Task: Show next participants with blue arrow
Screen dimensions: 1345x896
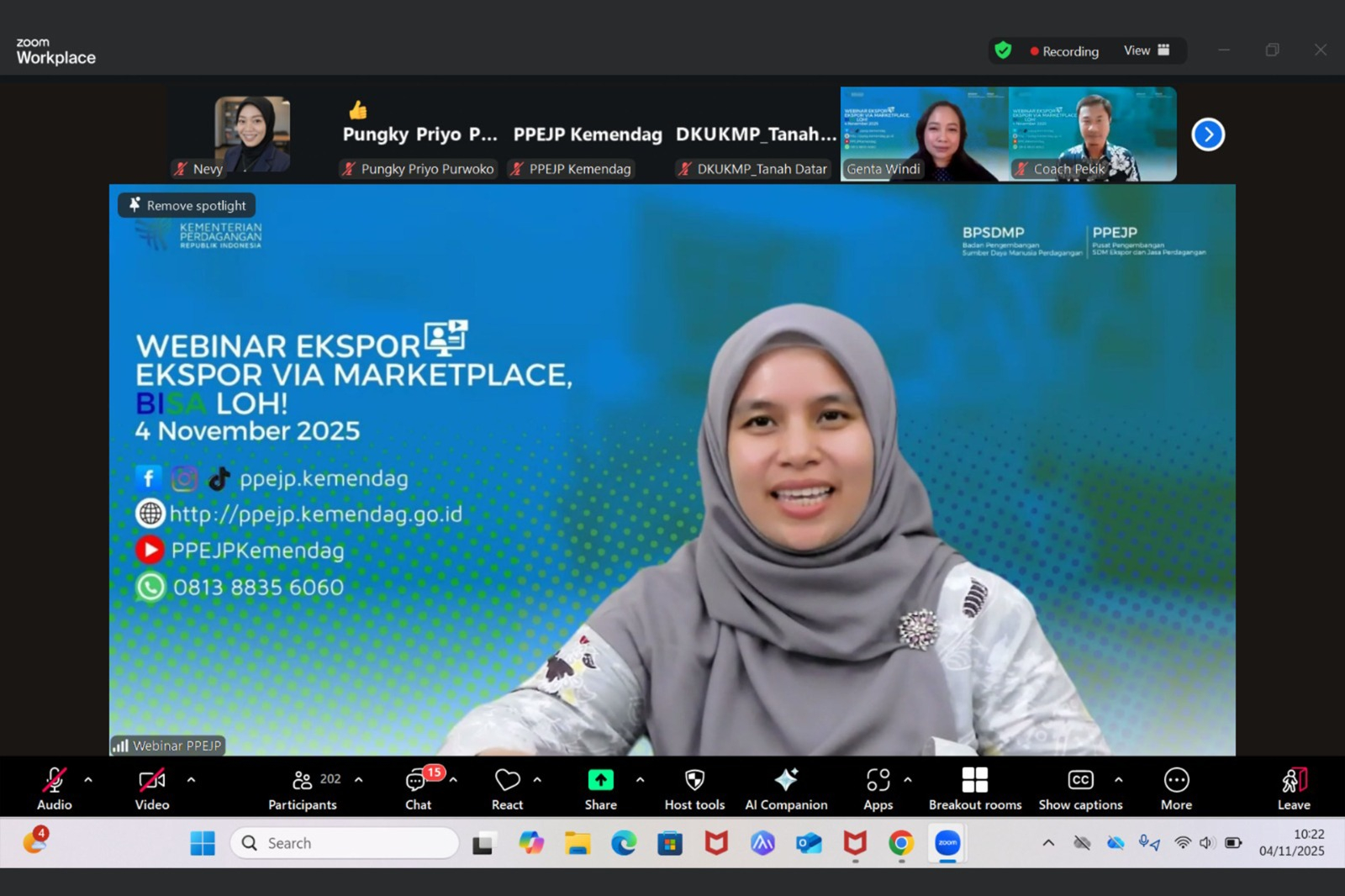Action: point(1208,134)
